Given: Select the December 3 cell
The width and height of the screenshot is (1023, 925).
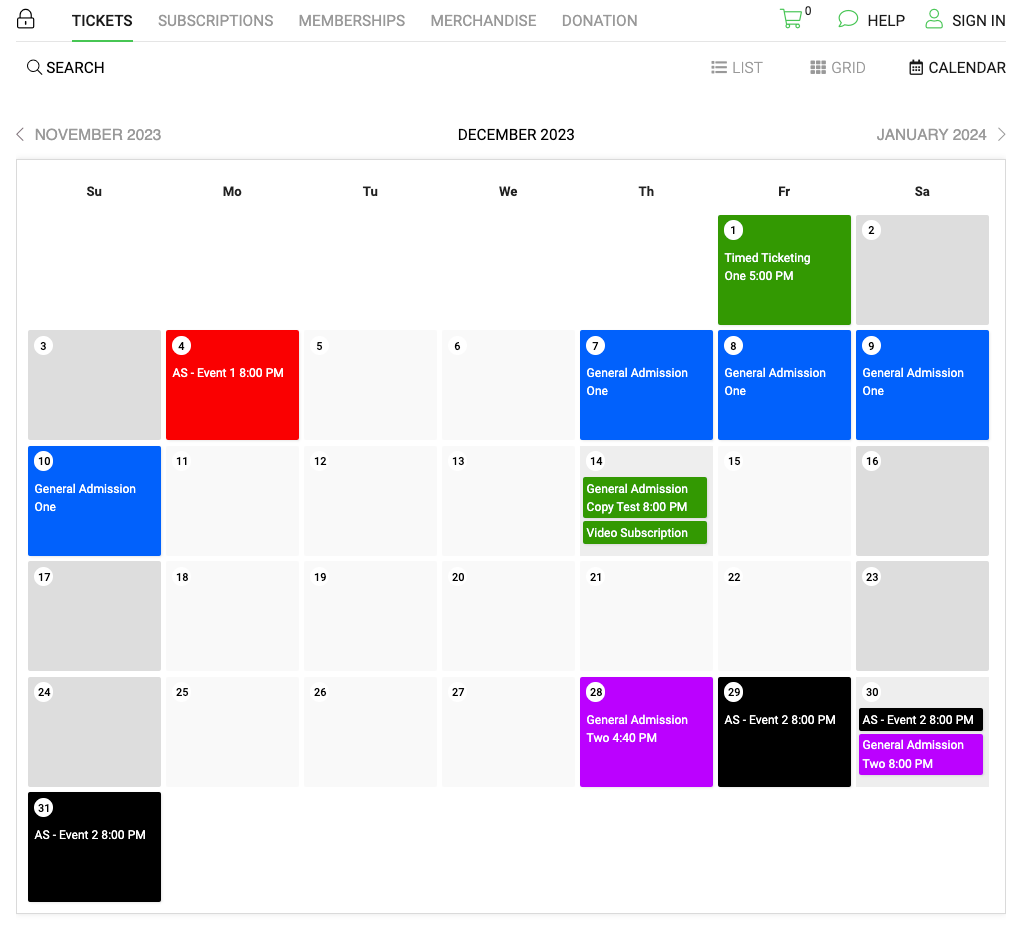Looking at the screenshot, I should coord(95,385).
